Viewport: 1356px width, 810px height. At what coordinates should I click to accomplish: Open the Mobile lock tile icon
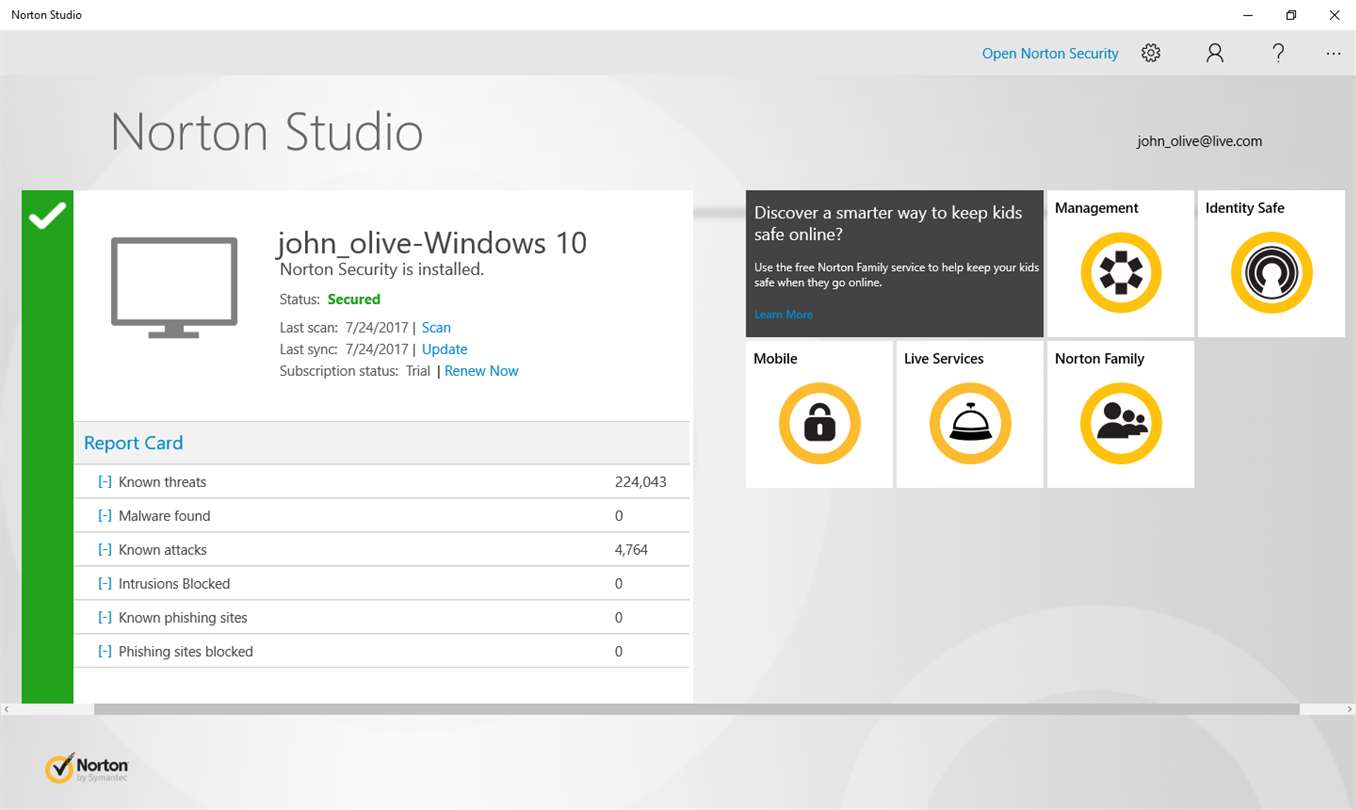pyautogui.click(x=819, y=424)
